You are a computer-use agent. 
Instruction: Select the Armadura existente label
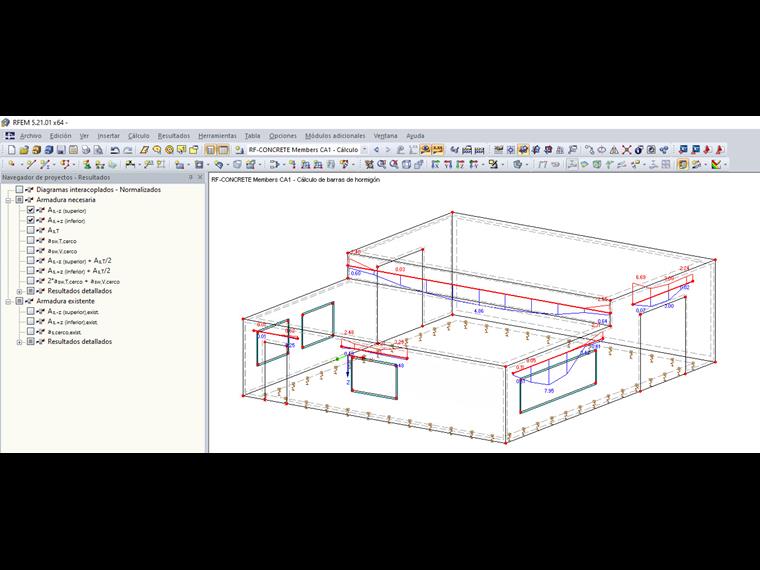(65, 301)
